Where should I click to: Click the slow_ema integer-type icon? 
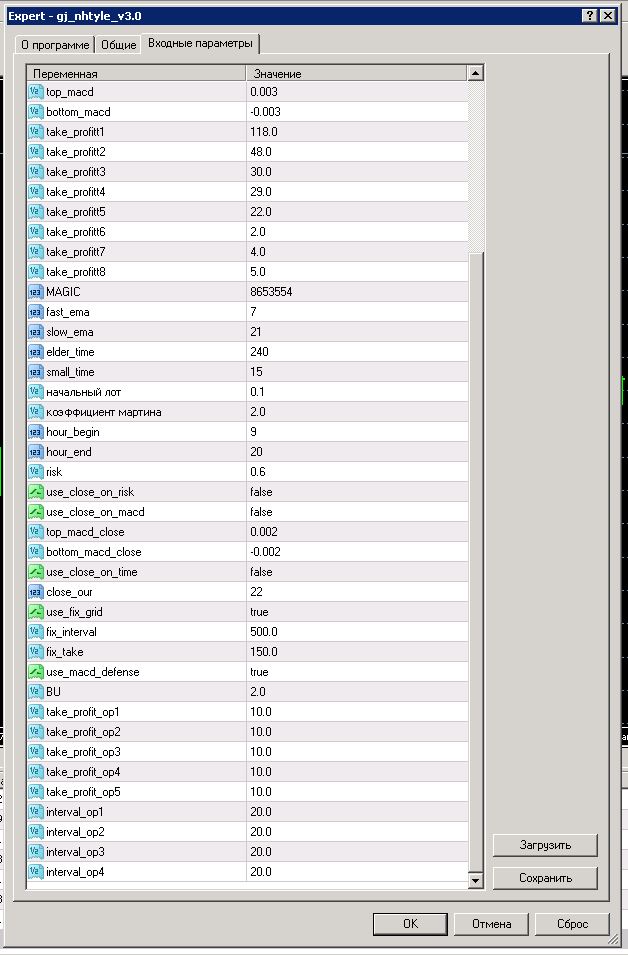(35, 332)
